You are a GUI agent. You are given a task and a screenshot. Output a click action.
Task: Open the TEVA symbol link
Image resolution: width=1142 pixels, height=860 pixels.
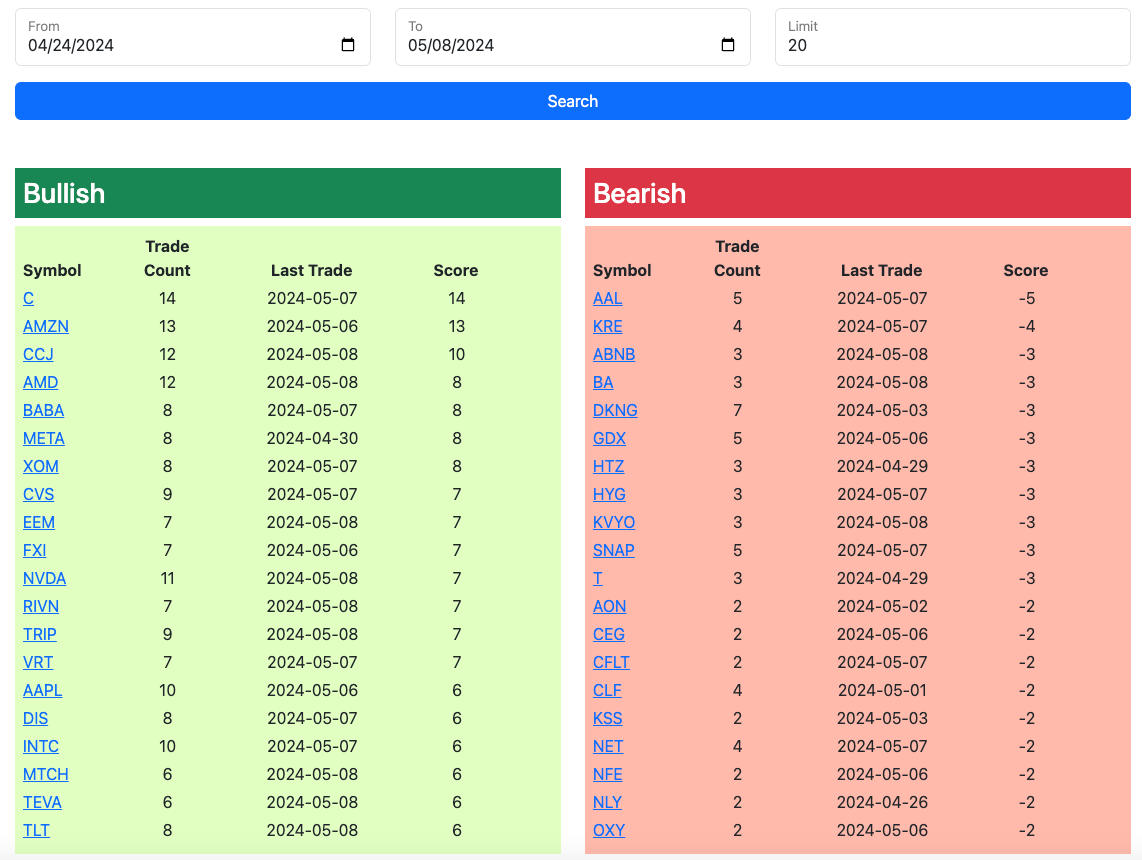[42, 802]
